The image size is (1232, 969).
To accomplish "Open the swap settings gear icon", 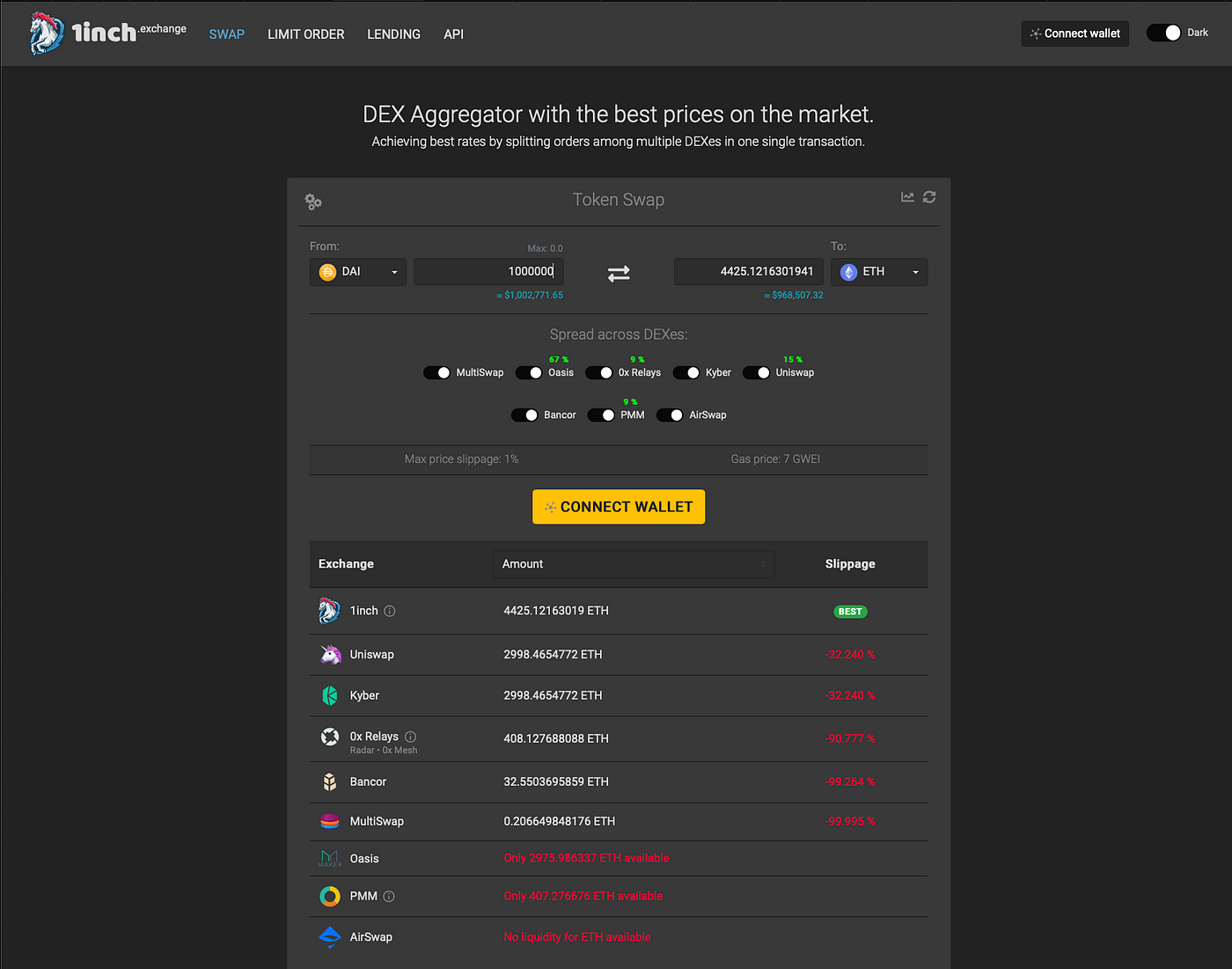I will tap(313, 202).
